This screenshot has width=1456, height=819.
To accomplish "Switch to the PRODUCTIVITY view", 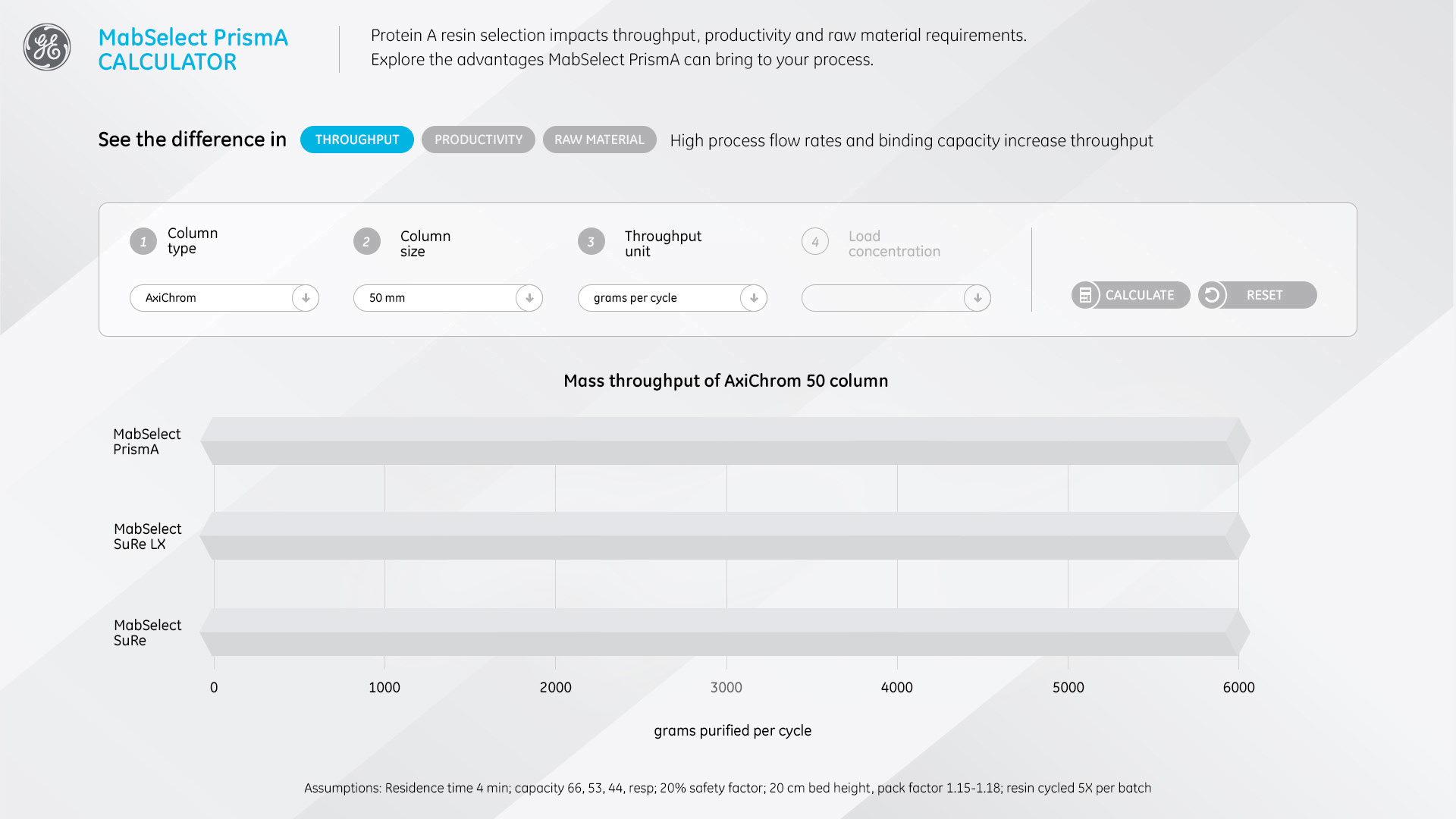I will pos(479,140).
